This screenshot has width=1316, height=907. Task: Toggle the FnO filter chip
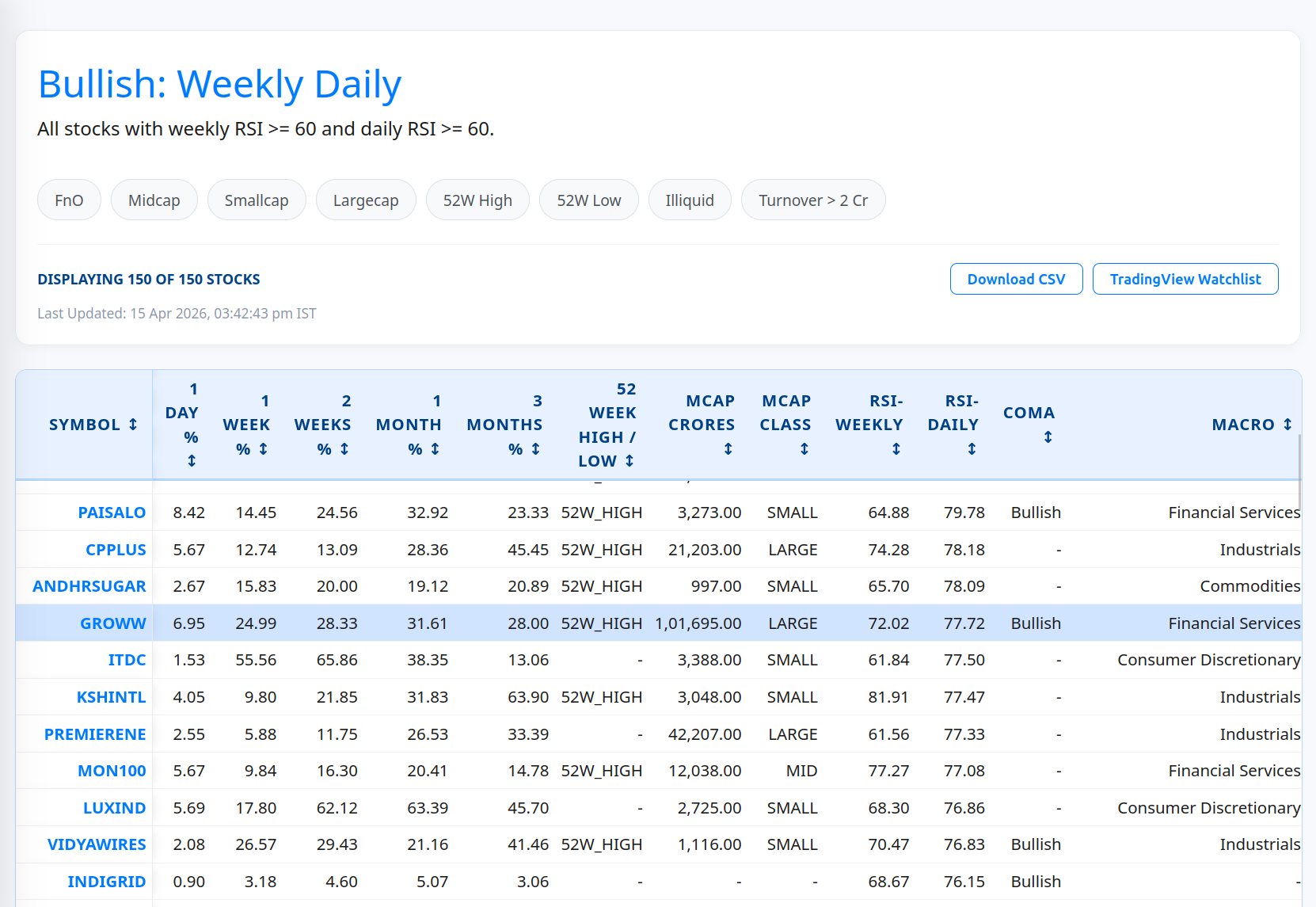[x=69, y=200]
